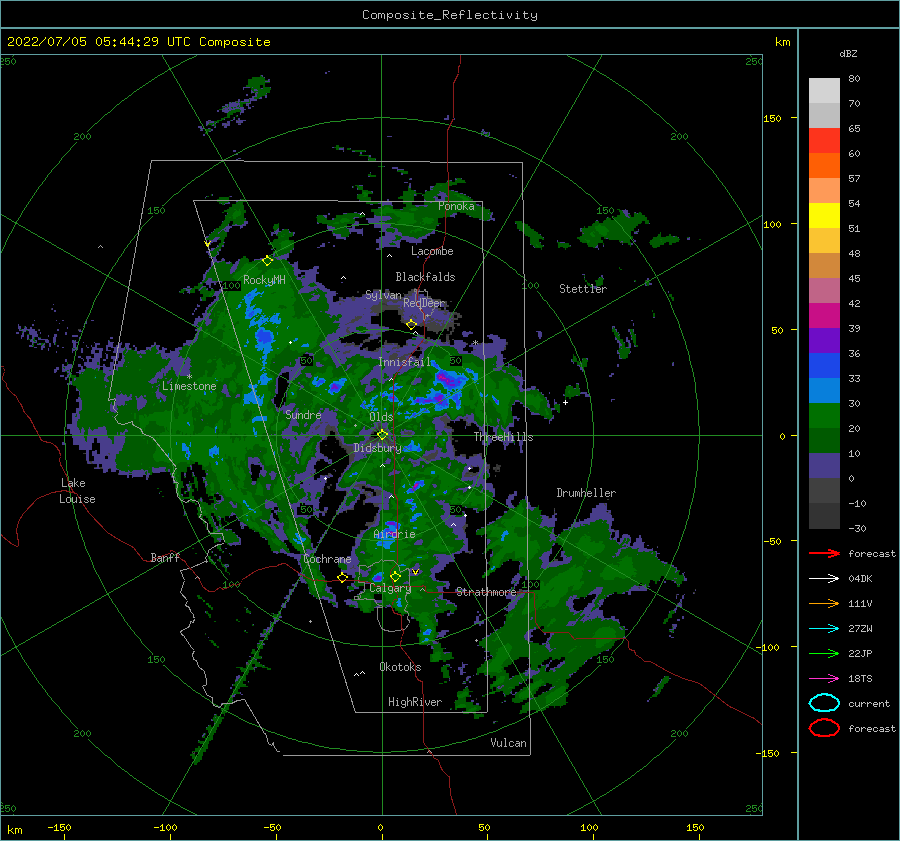Click the Innisfail city label
900x841 pixels.
[404, 362]
